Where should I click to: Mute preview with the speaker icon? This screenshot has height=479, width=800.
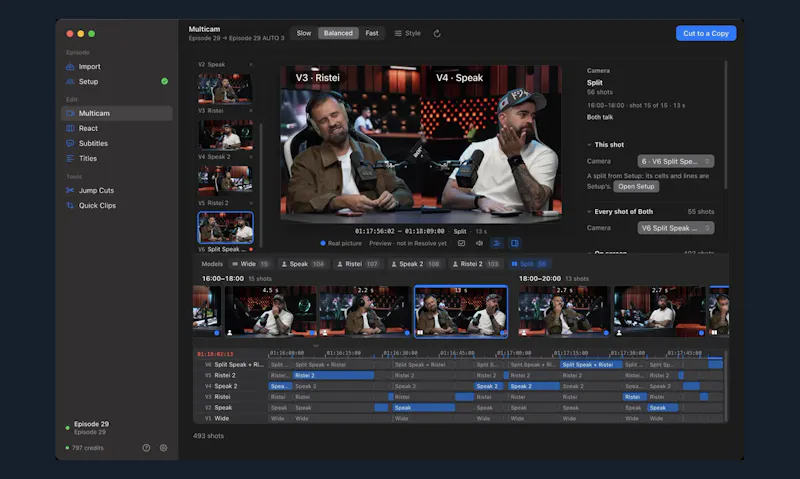[479, 243]
